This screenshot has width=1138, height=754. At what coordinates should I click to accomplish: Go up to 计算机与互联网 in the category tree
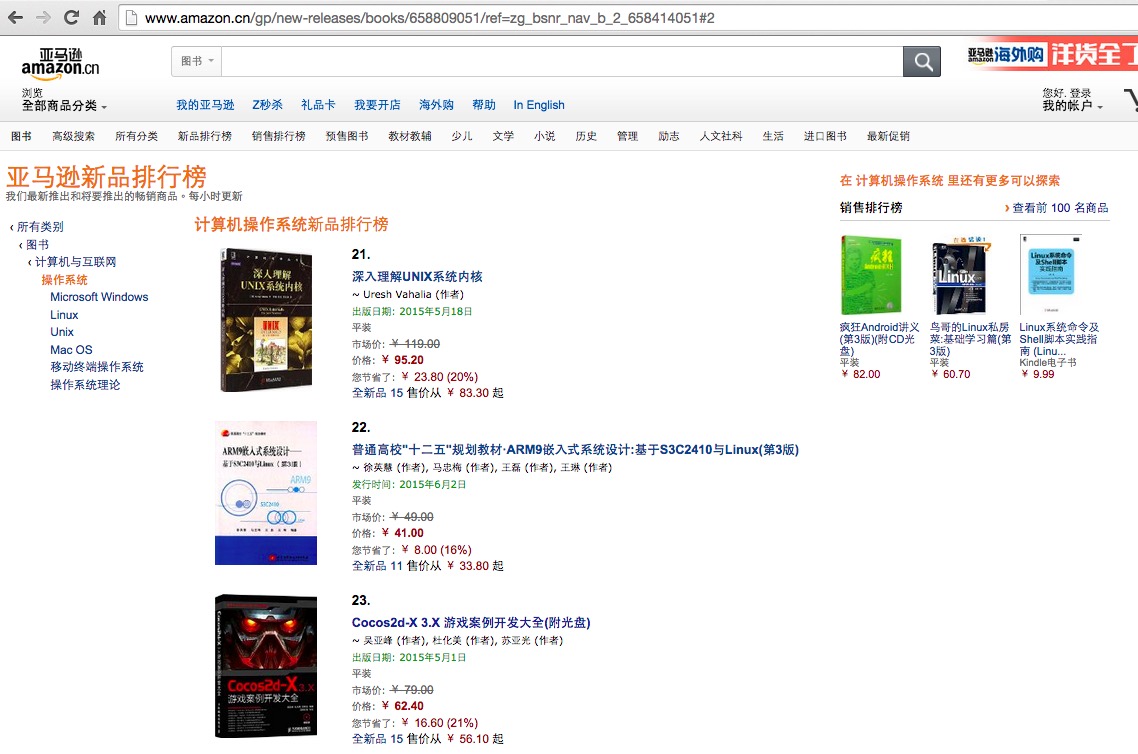pos(75,262)
